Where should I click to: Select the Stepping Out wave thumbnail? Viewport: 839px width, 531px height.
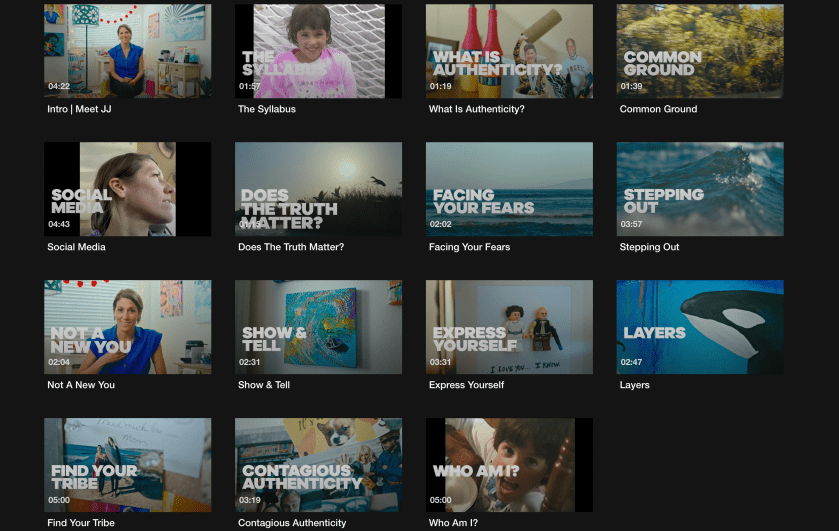click(x=700, y=189)
